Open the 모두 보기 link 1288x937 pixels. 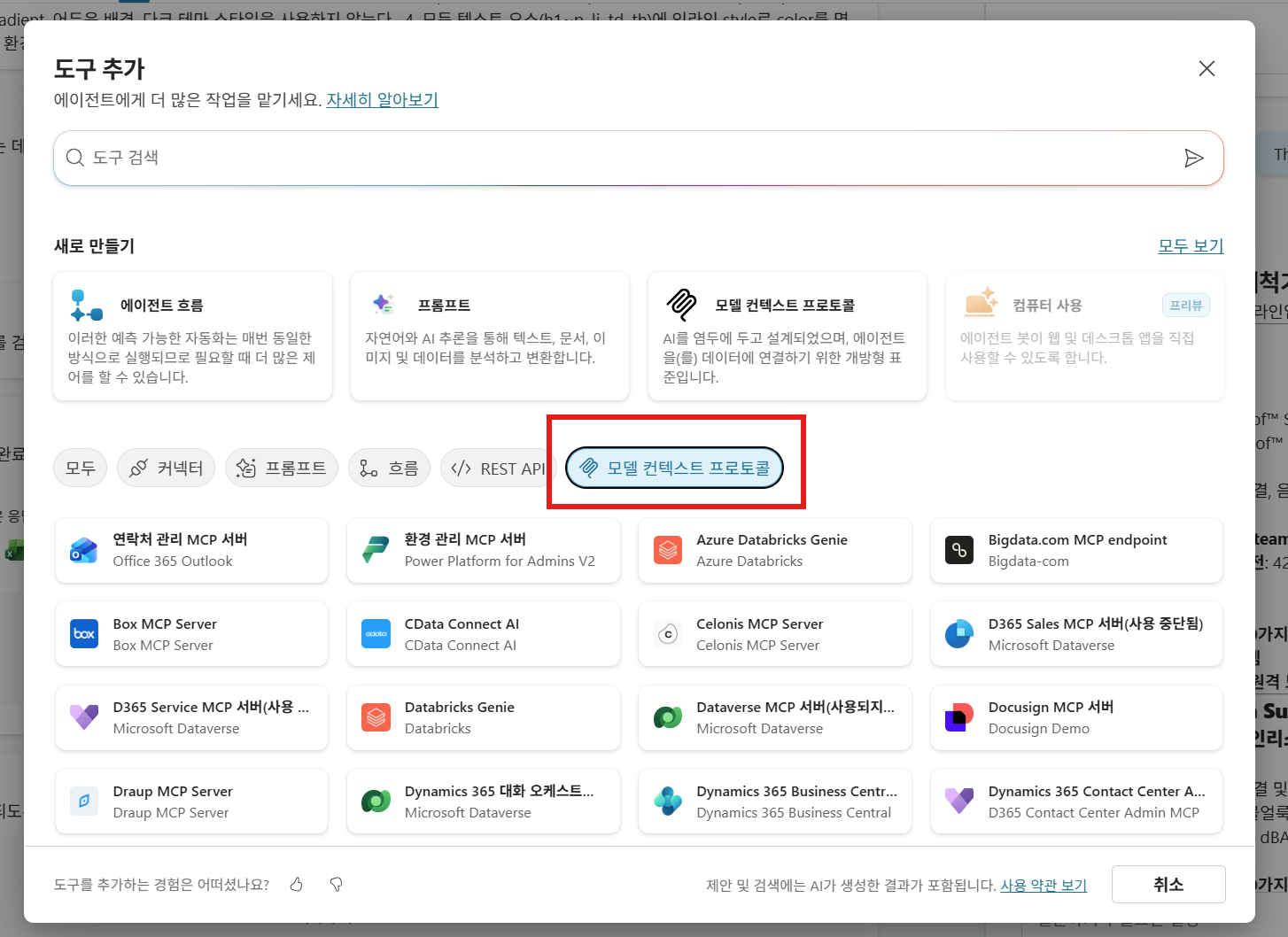pos(1191,246)
